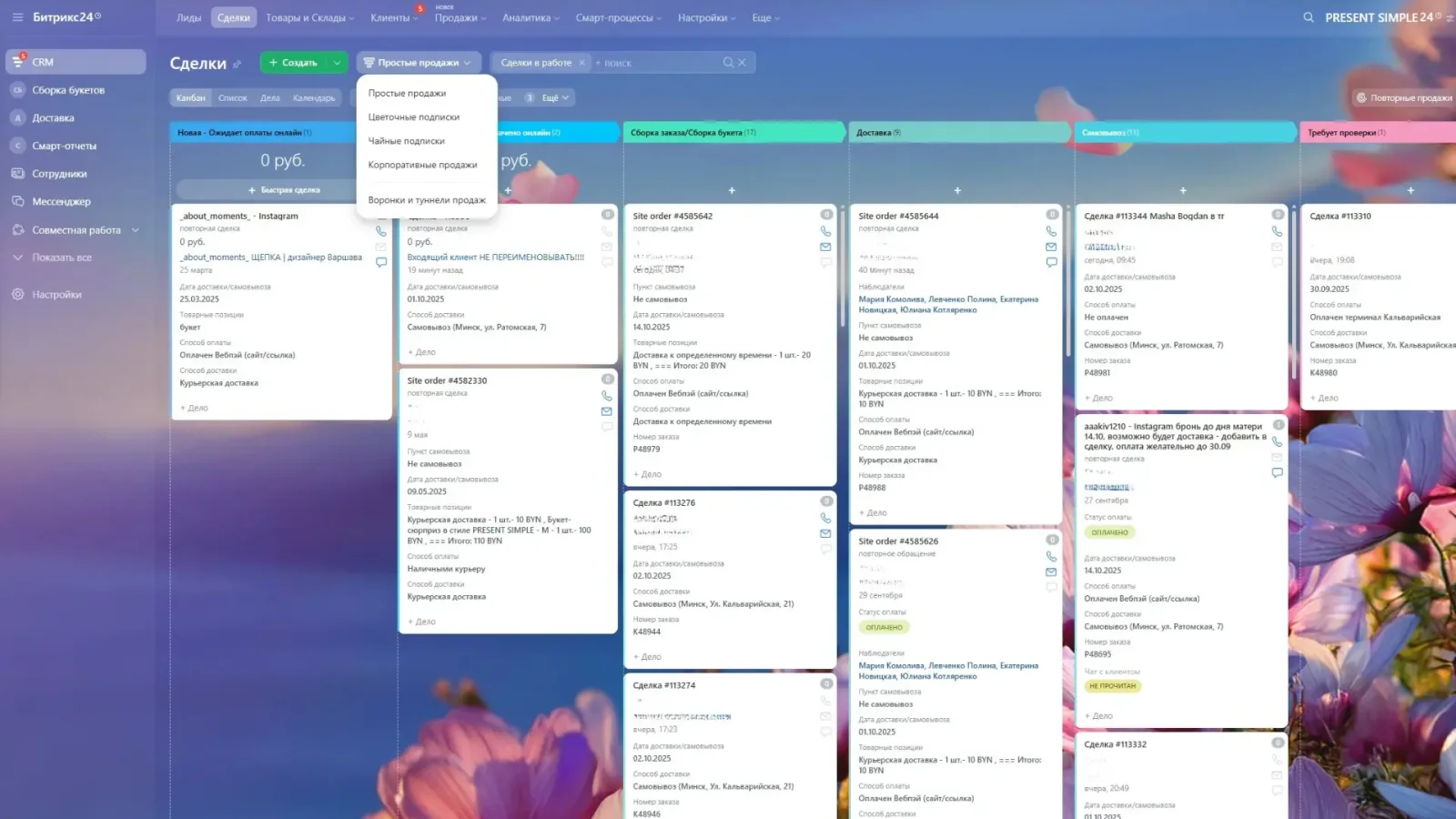Click phone icon on Site order #4585644 card
Viewport: 1456px width, 819px height.
(x=1051, y=231)
